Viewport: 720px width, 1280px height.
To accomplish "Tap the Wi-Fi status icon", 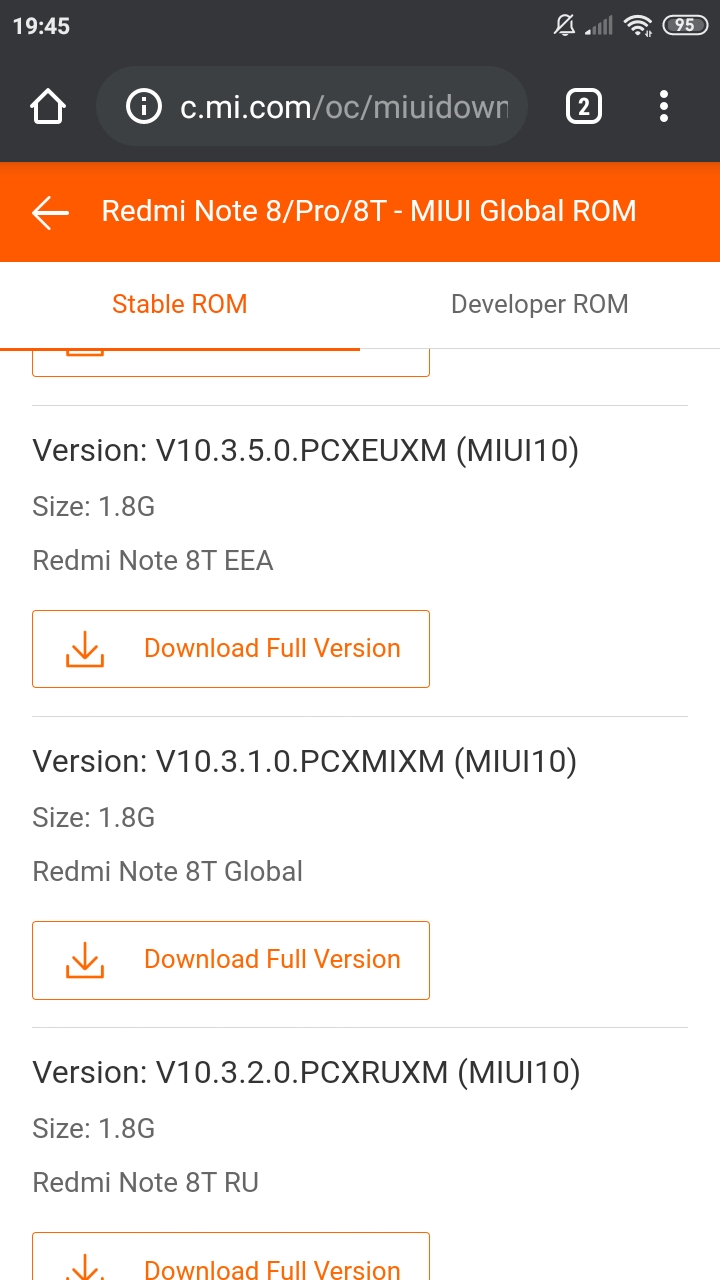I will point(637,26).
